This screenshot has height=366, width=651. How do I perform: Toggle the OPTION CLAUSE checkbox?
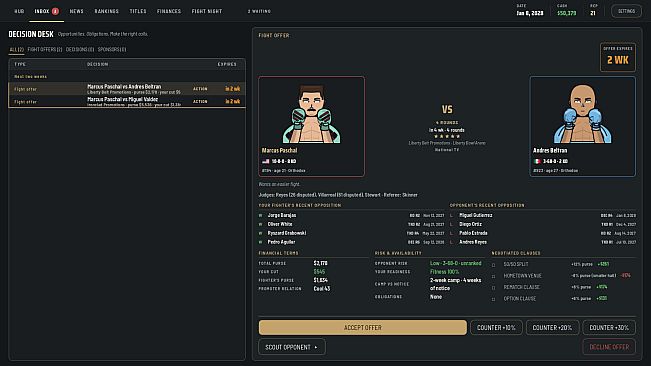pos(494,299)
